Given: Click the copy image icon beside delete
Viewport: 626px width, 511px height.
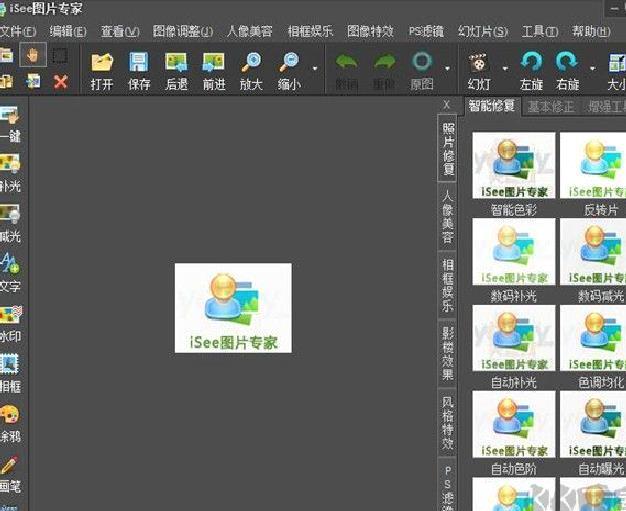Looking at the screenshot, I should point(33,81).
